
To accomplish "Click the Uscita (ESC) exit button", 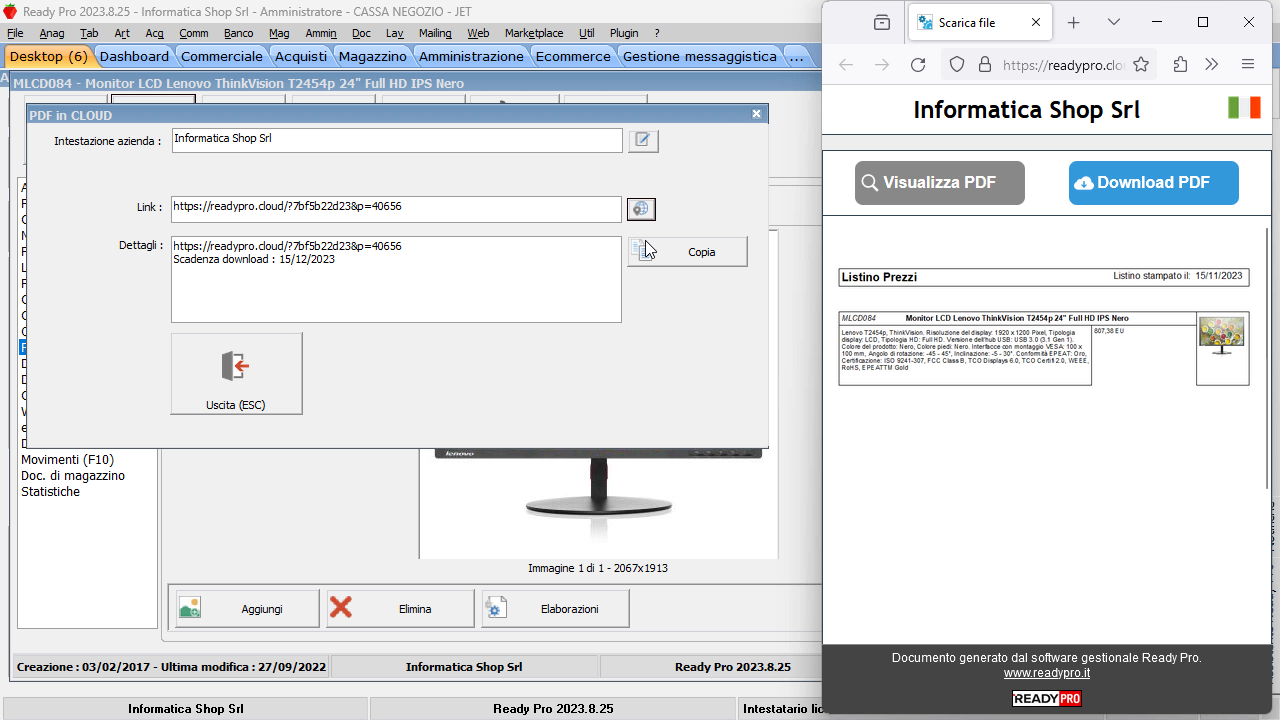I will click(x=236, y=373).
